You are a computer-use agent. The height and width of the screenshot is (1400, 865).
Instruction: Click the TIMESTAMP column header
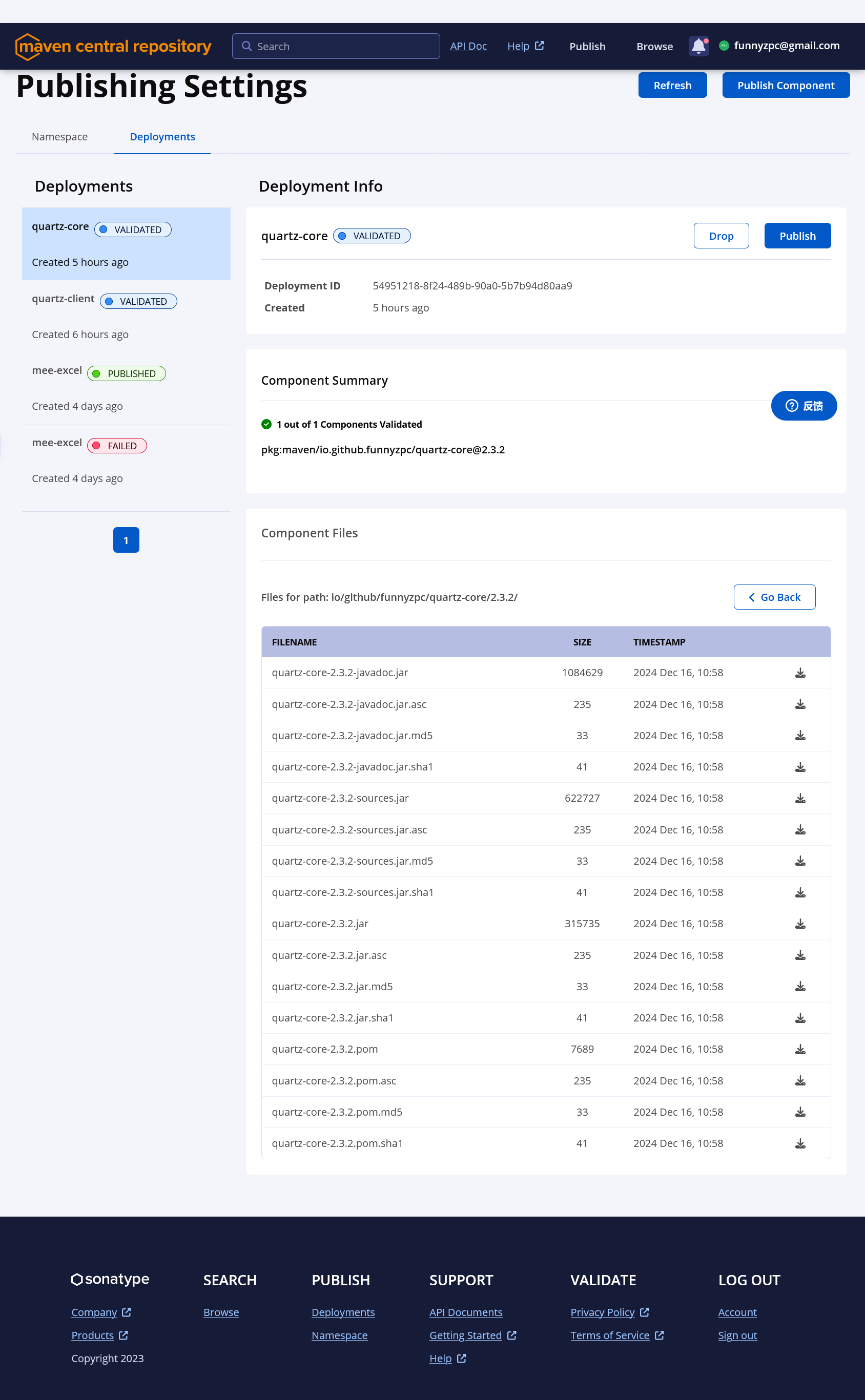click(x=658, y=642)
